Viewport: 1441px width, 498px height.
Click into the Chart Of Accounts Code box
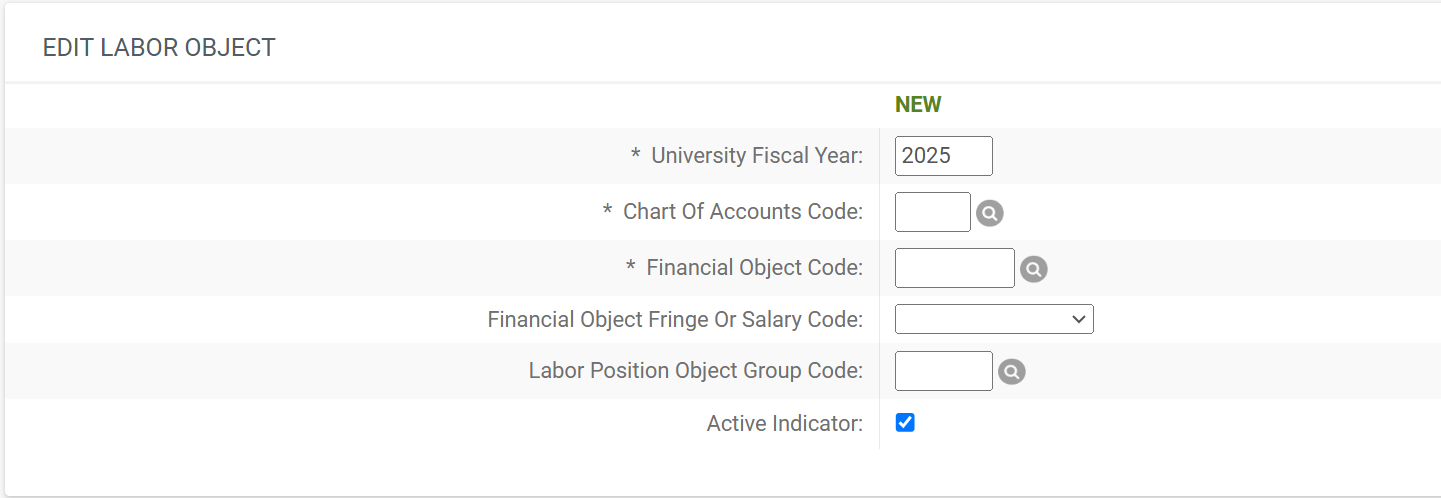tap(932, 212)
